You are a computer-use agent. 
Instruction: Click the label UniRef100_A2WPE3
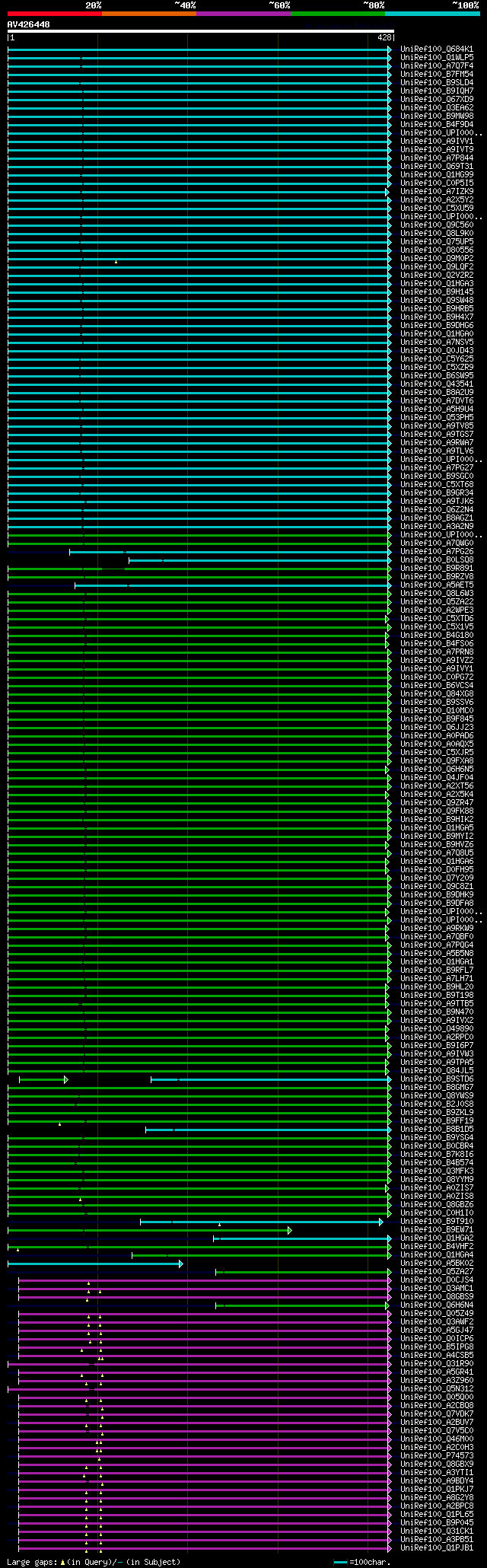point(437,610)
